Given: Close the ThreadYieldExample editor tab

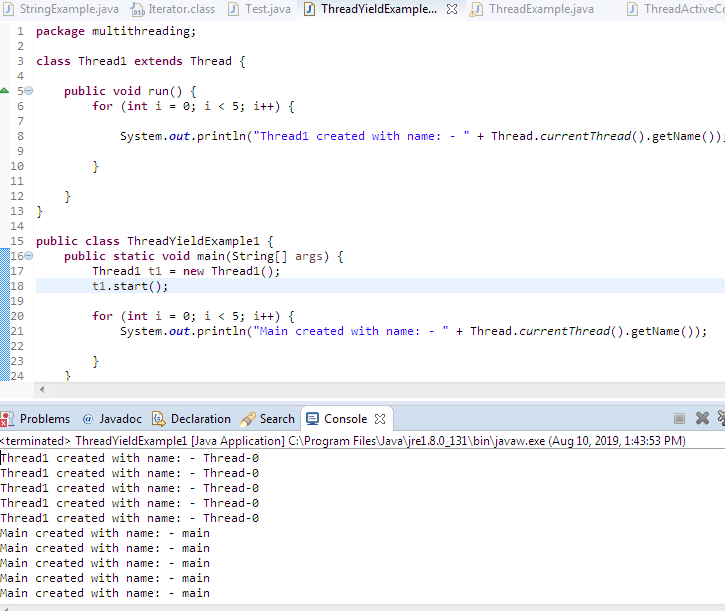Looking at the screenshot, I should (452, 9).
